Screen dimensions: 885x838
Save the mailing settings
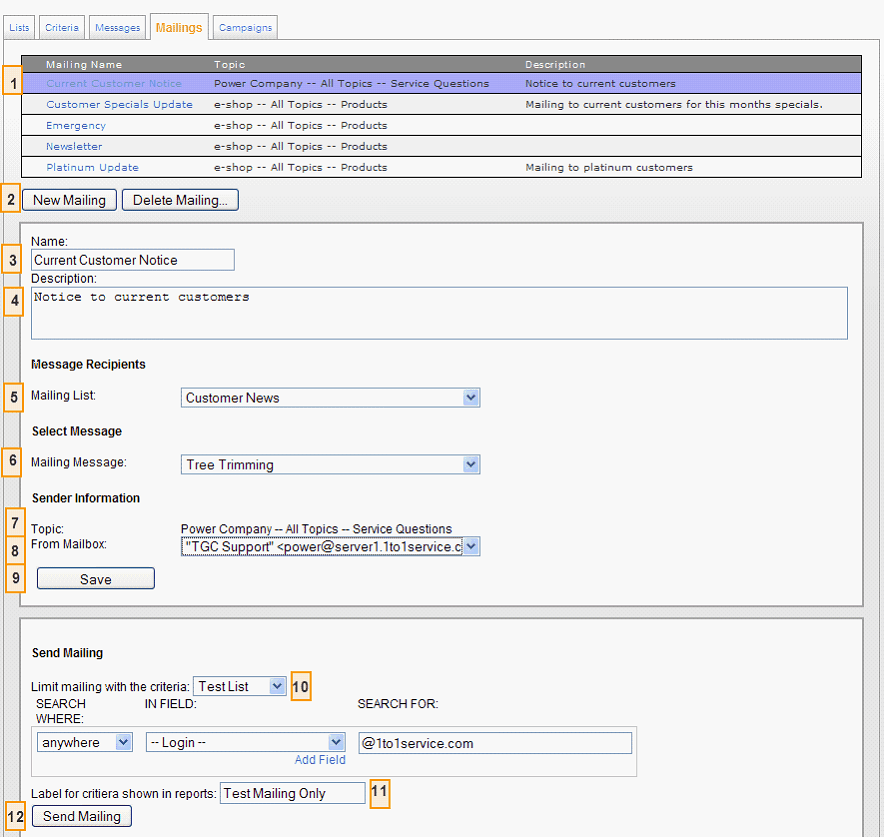point(96,579)
